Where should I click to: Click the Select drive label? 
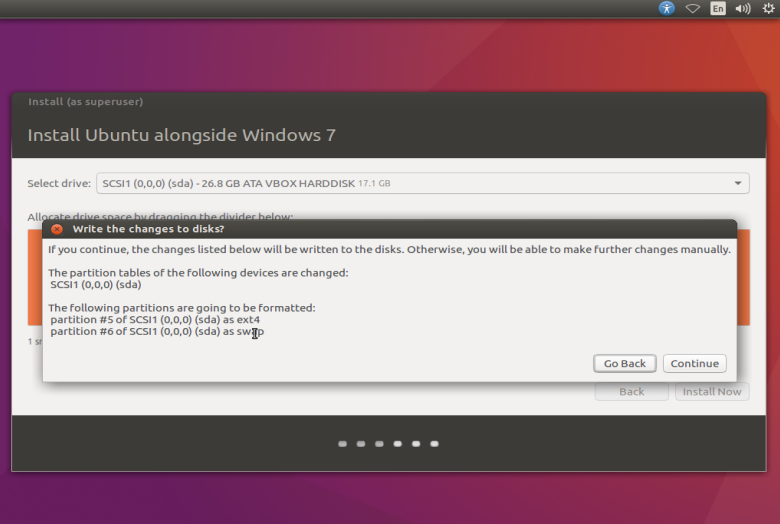click(x=59, y=183)
